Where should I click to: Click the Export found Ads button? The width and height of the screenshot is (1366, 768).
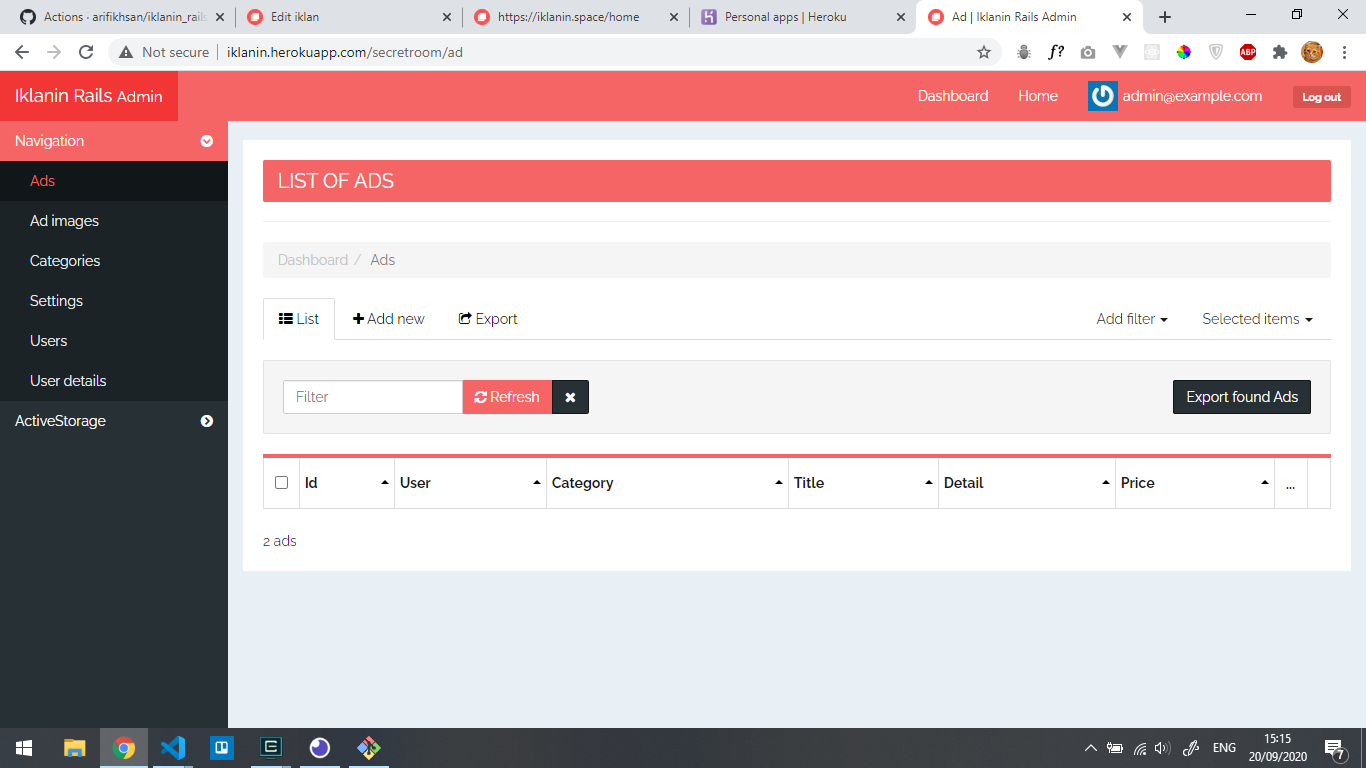click(x=1241, y=397)
